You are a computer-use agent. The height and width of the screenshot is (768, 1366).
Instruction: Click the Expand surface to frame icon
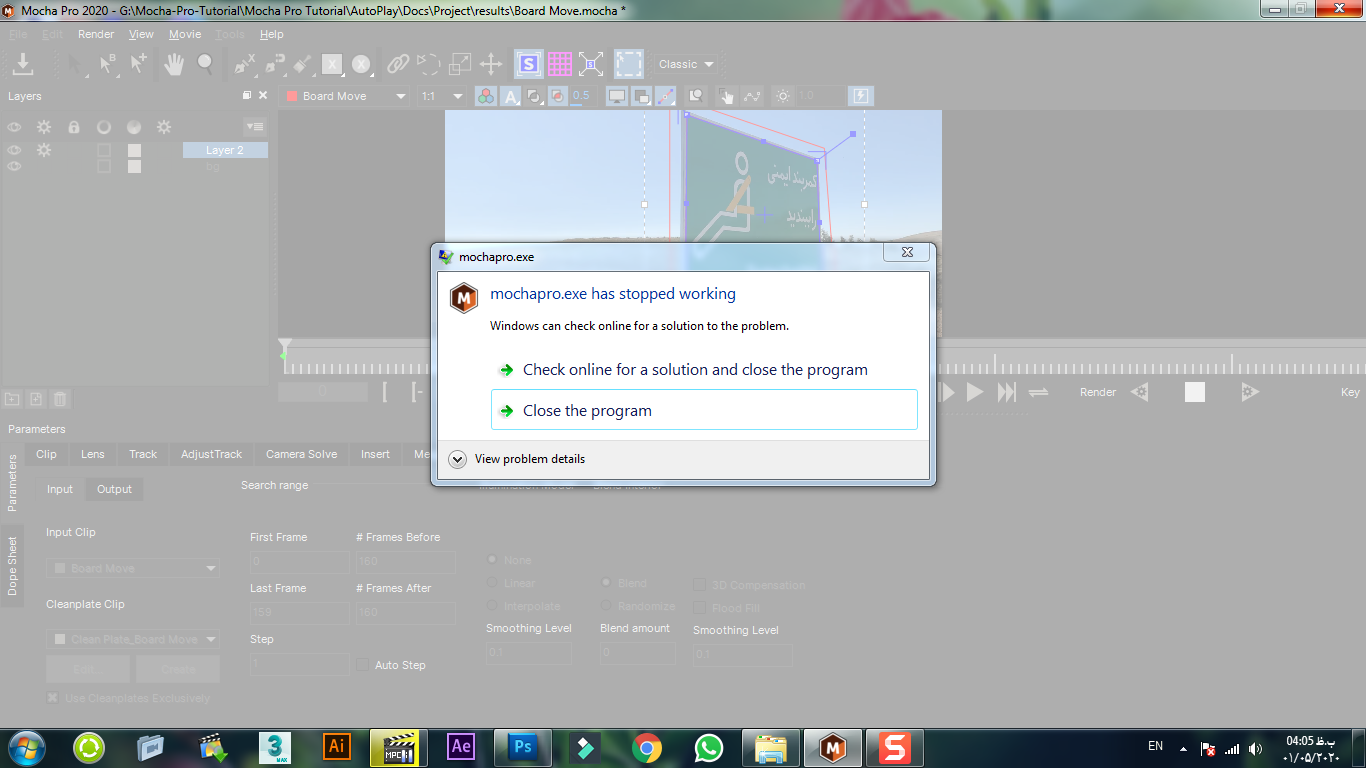pos(591,64)
